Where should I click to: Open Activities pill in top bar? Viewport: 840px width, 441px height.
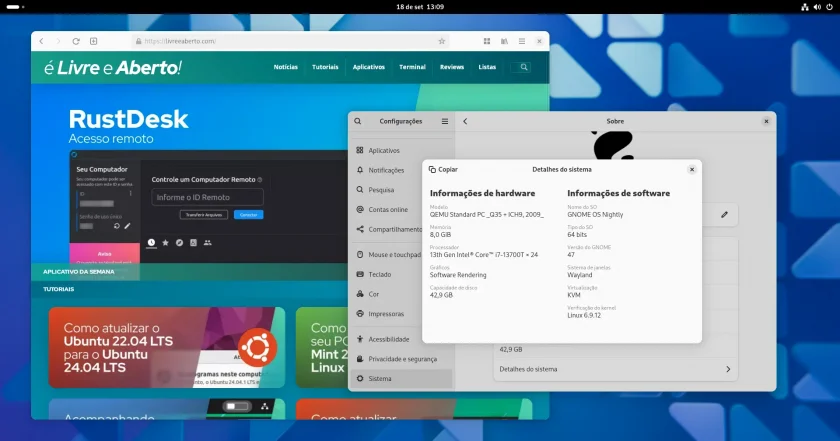[x=13, y=7]
